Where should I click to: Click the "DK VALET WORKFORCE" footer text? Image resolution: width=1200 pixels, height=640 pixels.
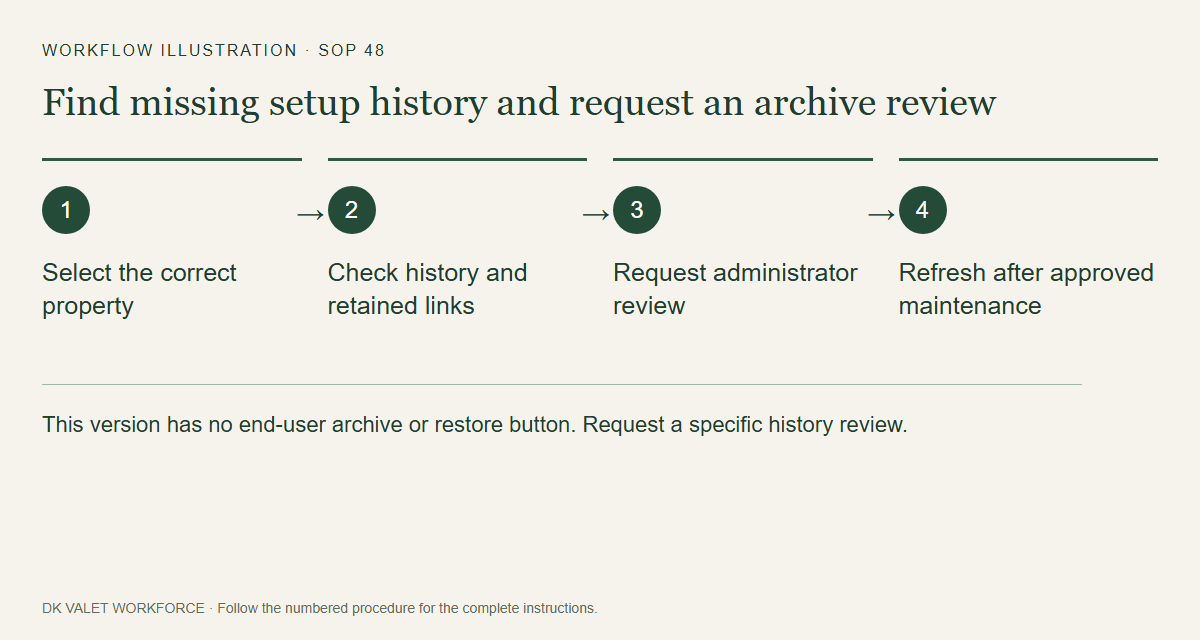point(123,608)
